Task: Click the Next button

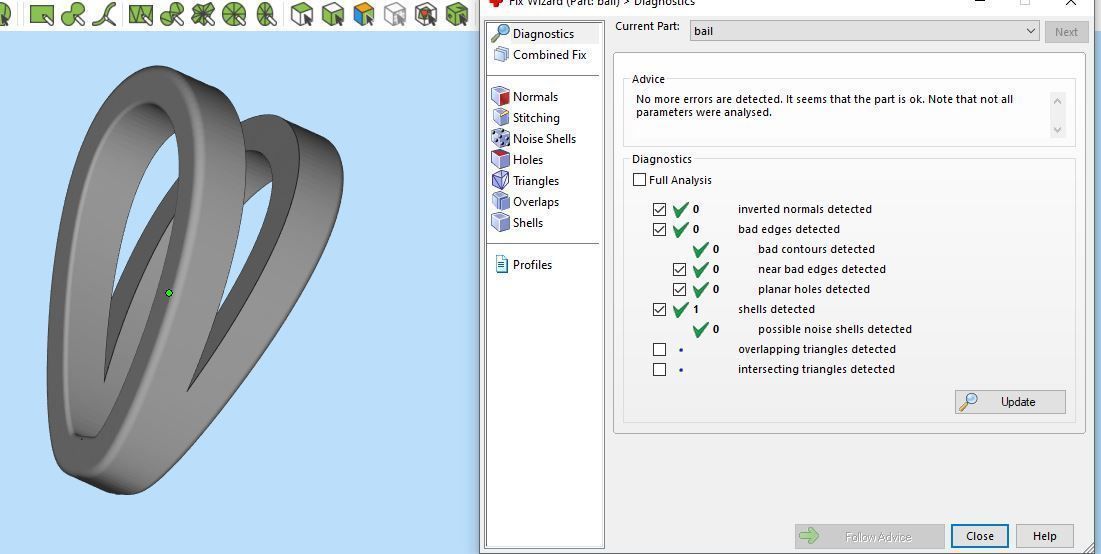Action: coord(1066,32)
